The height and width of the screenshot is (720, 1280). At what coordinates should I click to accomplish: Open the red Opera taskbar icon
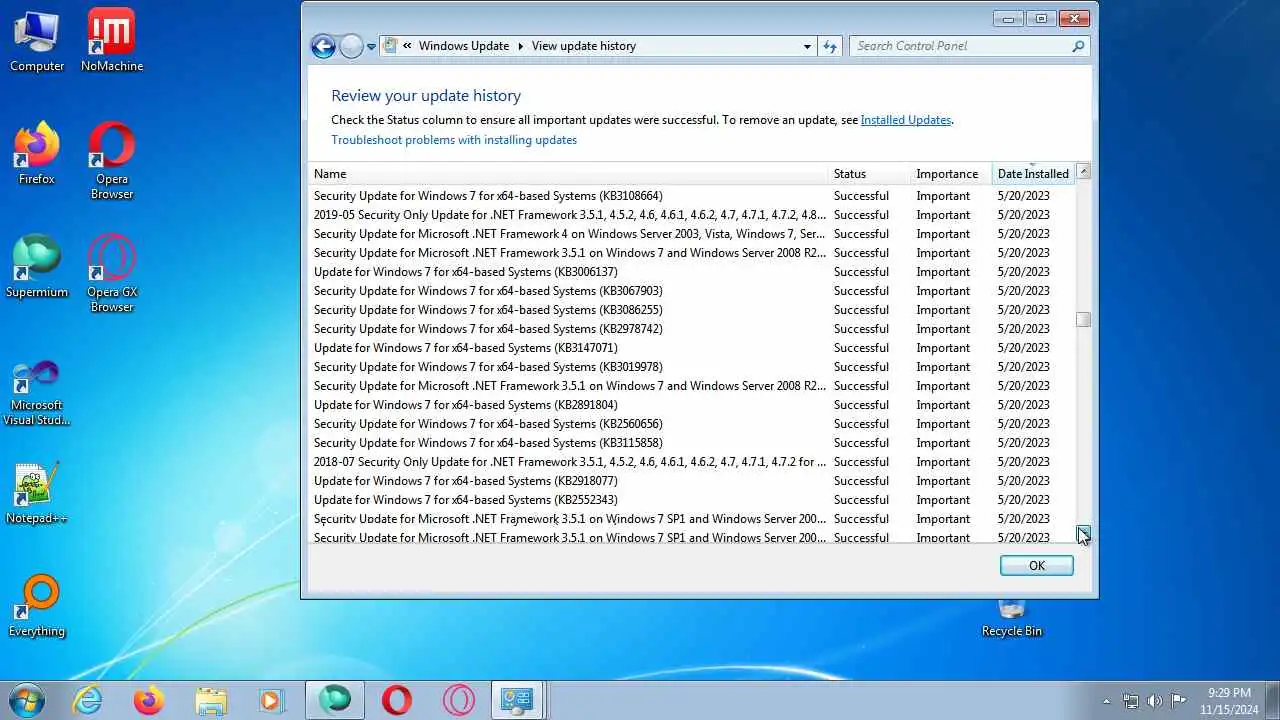point(397,701)
